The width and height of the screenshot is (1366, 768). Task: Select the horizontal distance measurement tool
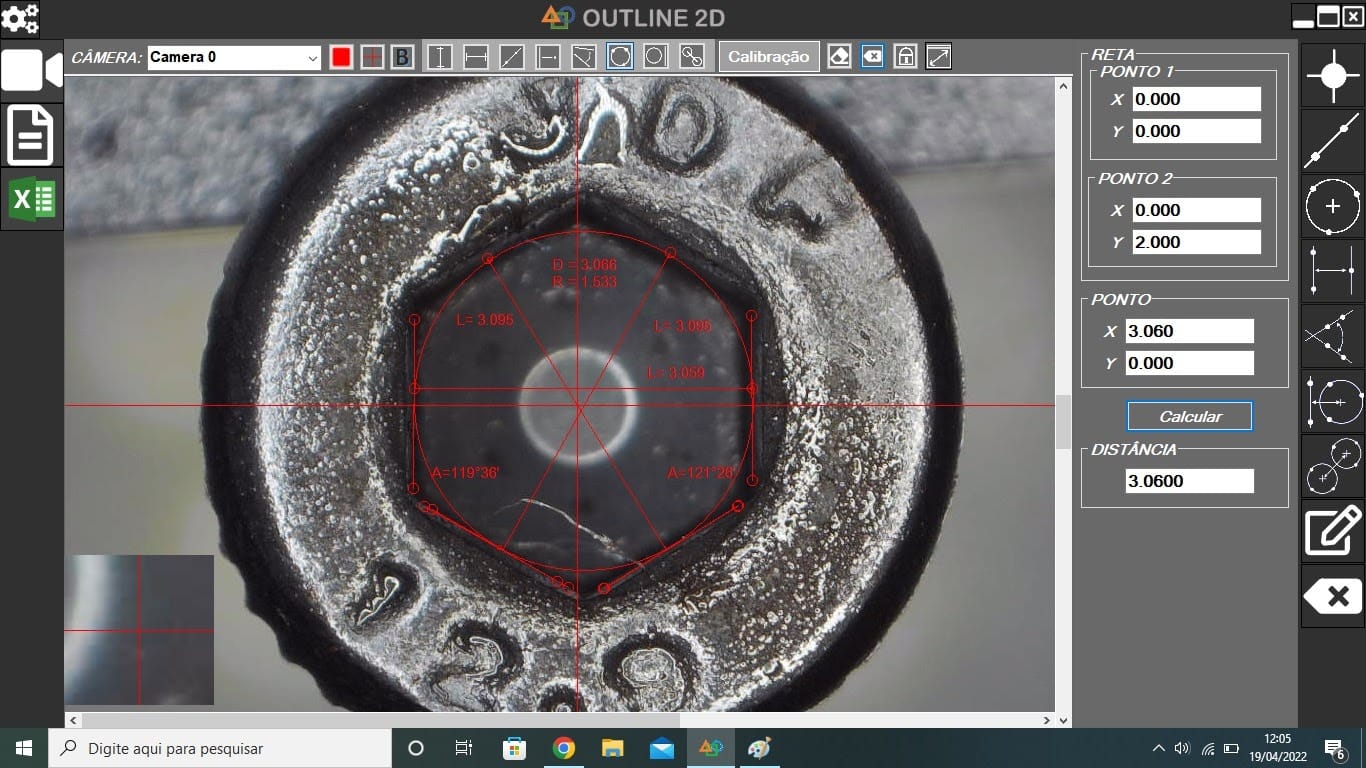(x=476, y=57)
